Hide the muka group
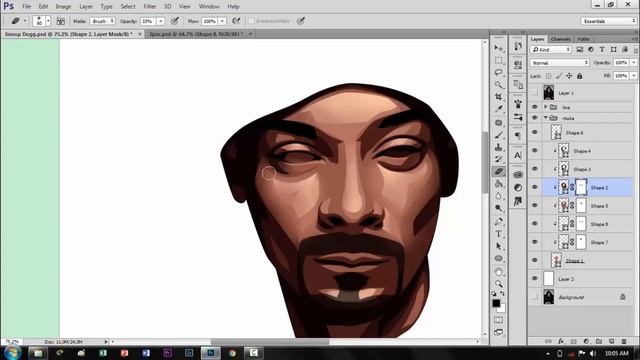This screenshot has width=640, height=360. [535, 118]
